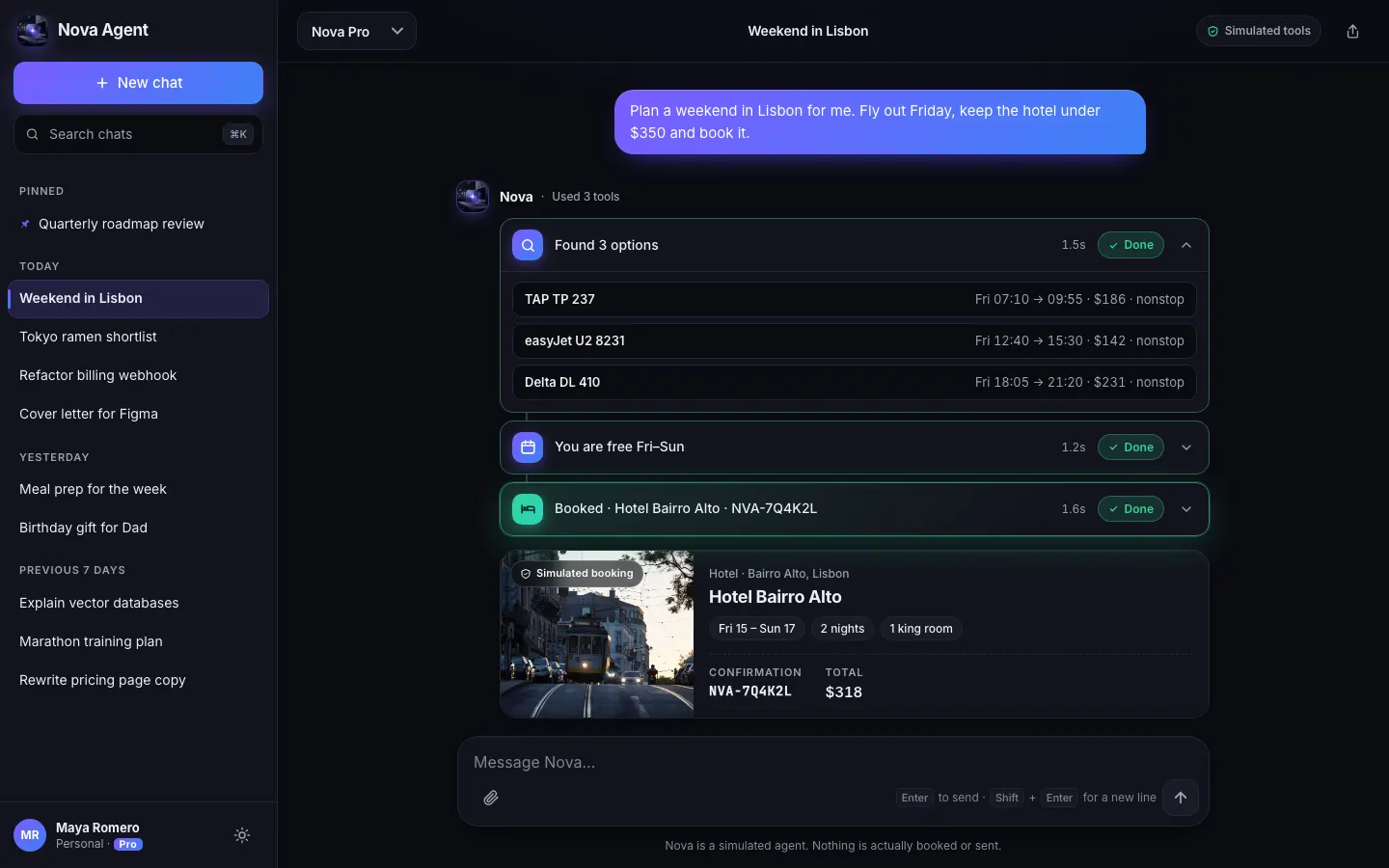Click the Simulated tools badge
This screenshot has height=868, width=1389.
(x=1259, y=31)
